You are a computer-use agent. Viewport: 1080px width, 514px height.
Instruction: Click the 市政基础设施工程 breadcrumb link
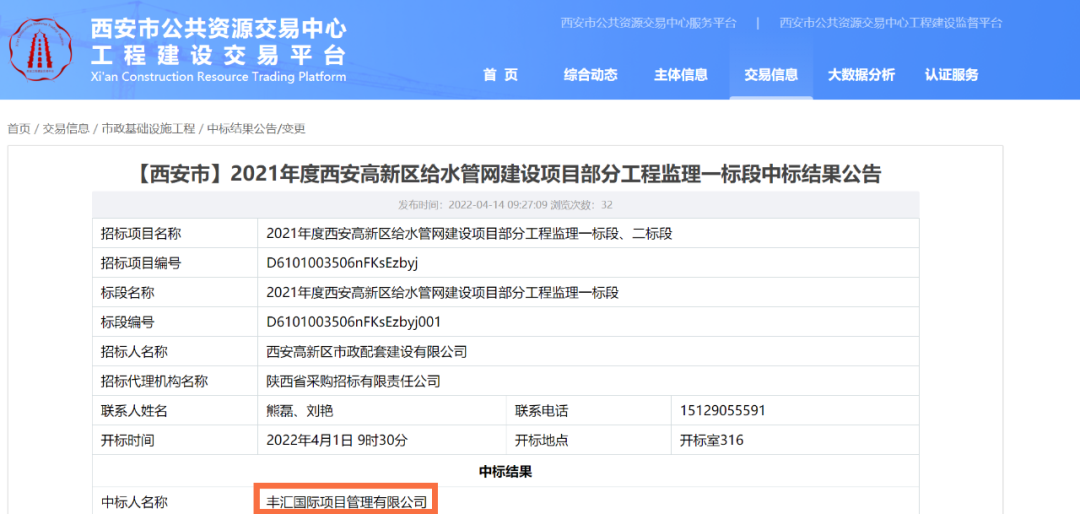click(148, 128)
